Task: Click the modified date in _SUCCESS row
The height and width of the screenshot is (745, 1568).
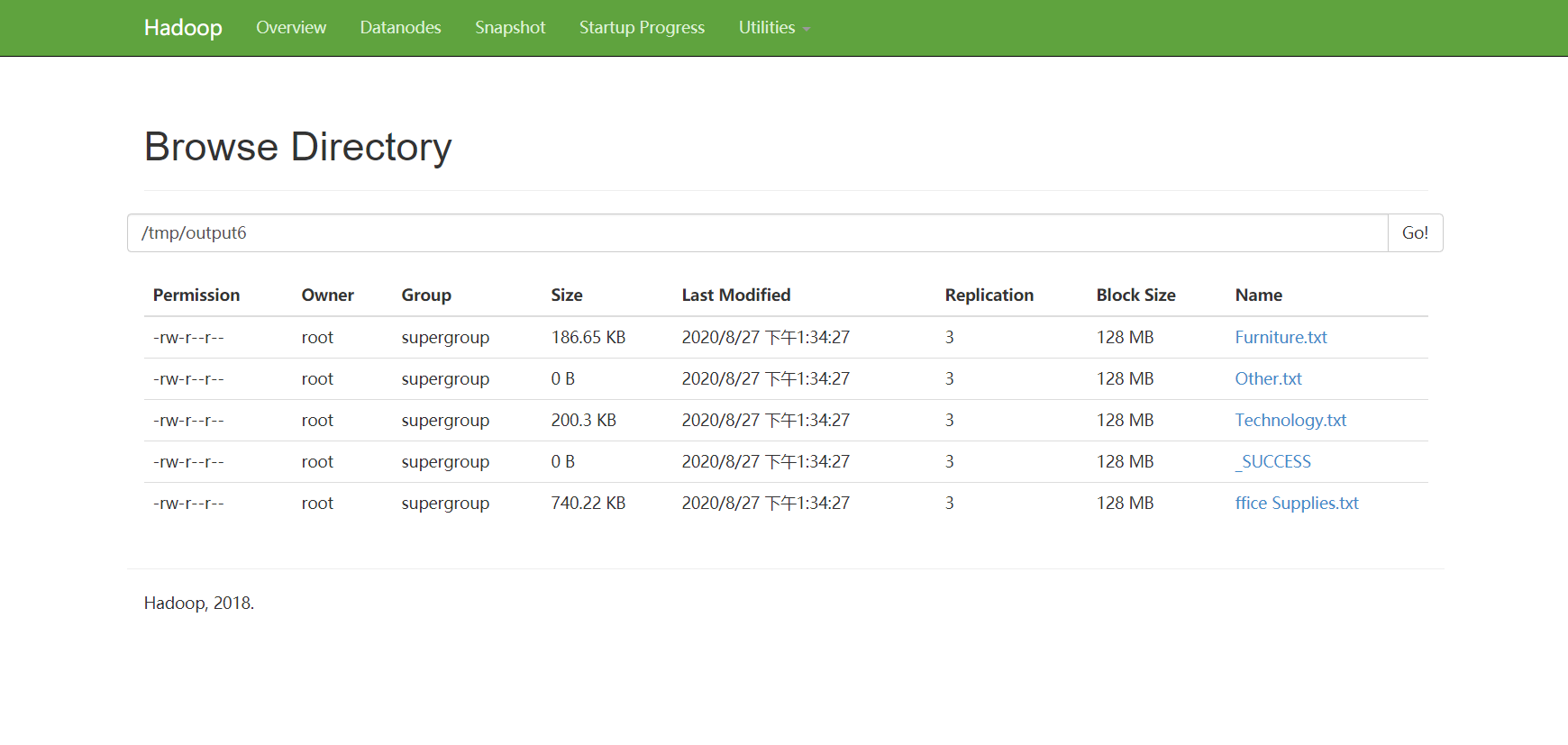Action: coord(766,462)
